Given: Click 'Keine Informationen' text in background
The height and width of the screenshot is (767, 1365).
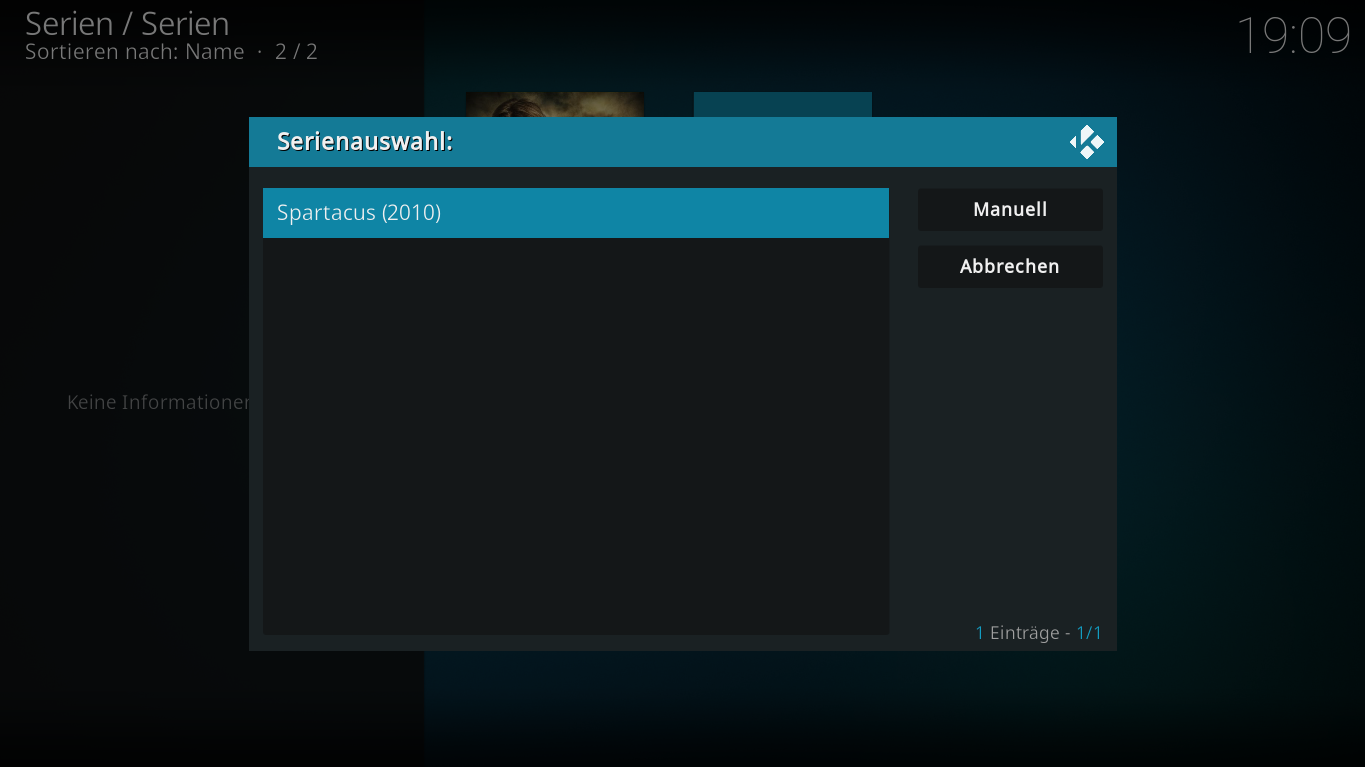Looking at the screenshot, I should [158, 402].
